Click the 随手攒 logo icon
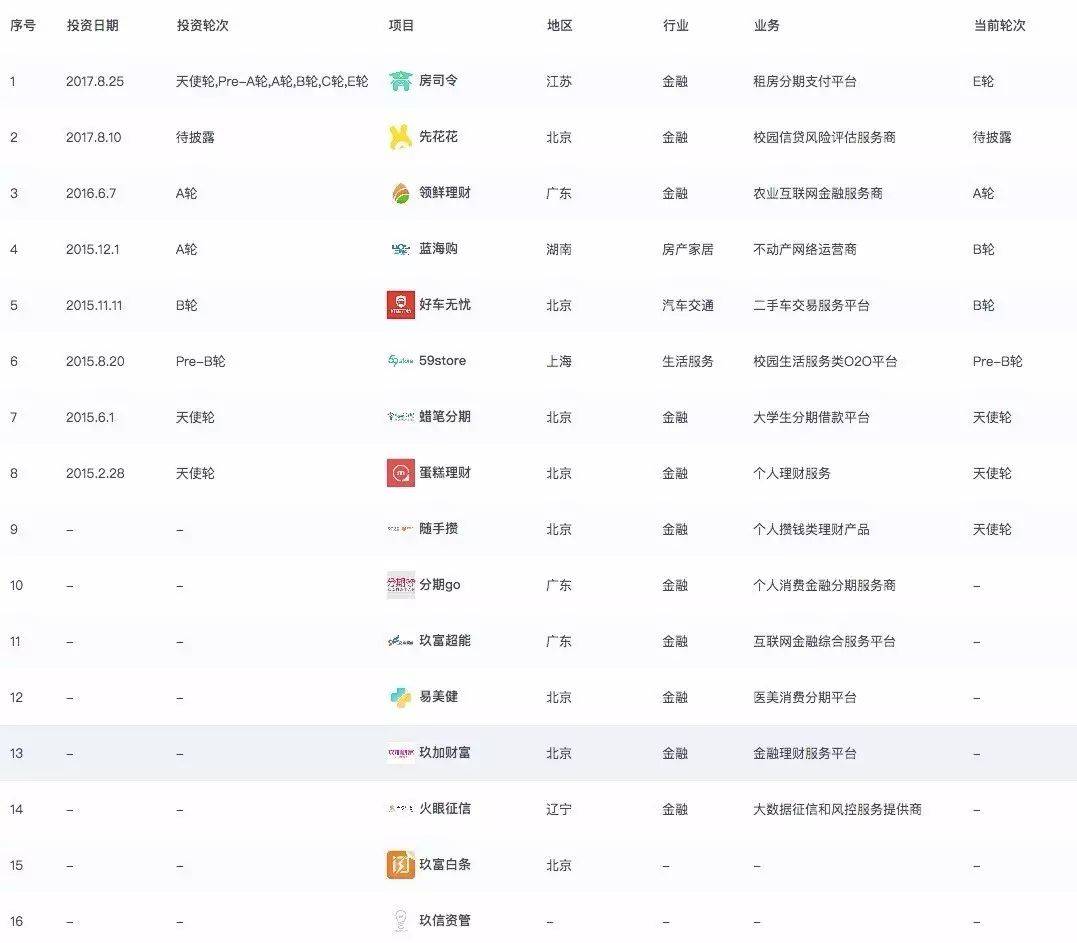This screenshot has width=1077, height=943. [400, 530]
